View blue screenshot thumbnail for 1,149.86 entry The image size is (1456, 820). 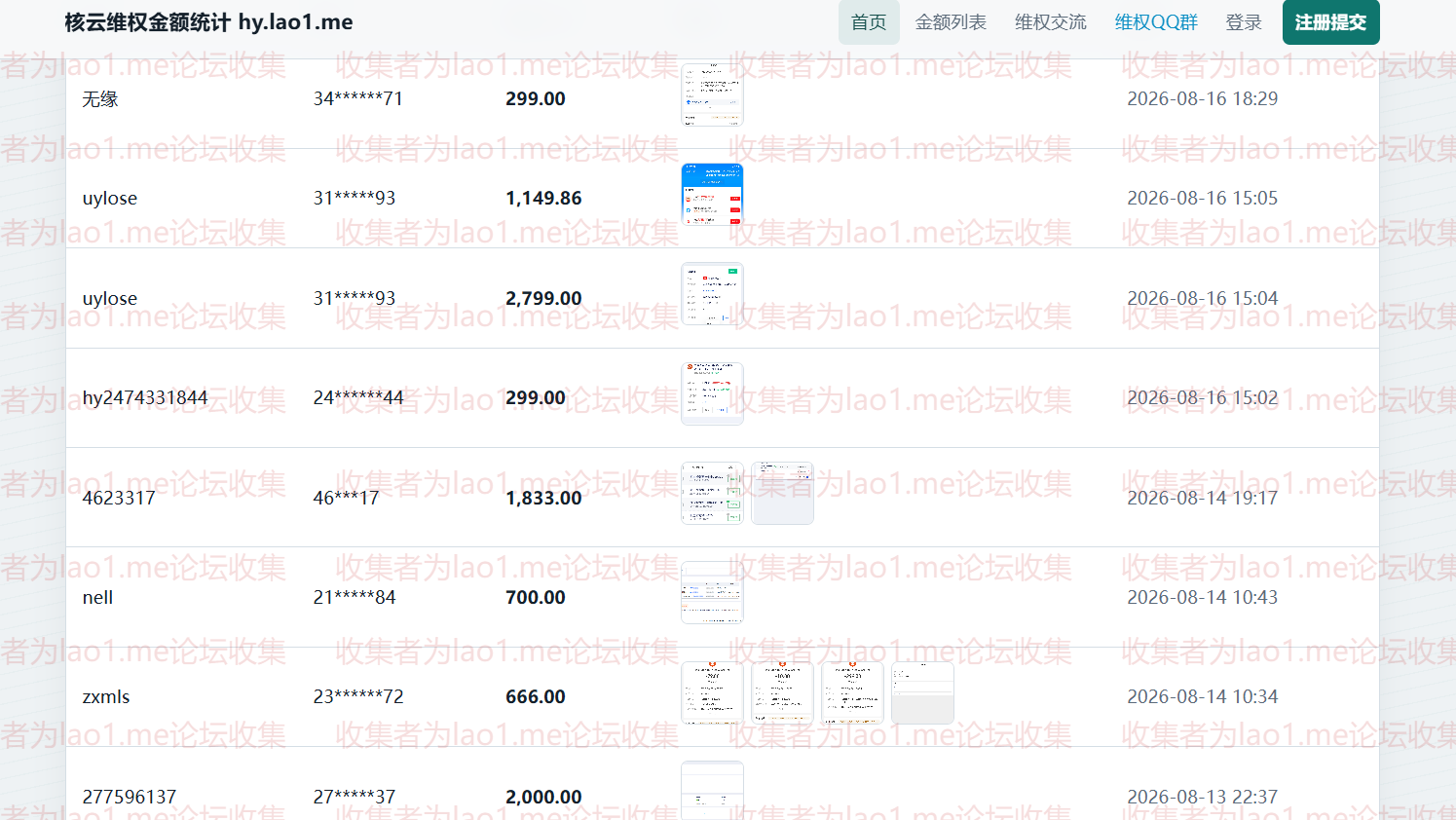click(712, 195)
